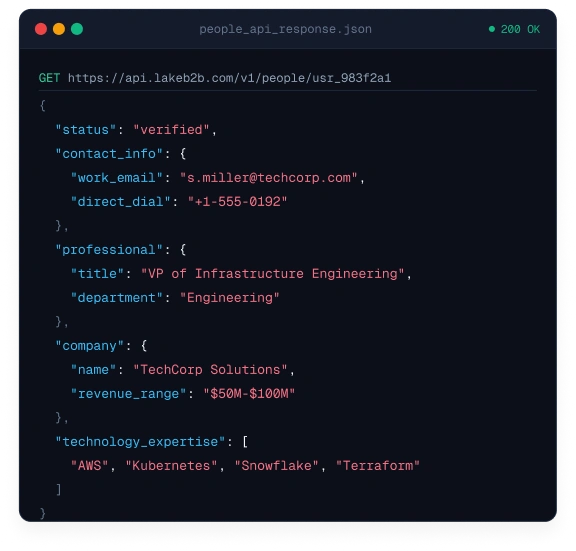Click the green 200 OK status indicator
Viewport: 576px width, 551px height.
(x=514, y=29)
